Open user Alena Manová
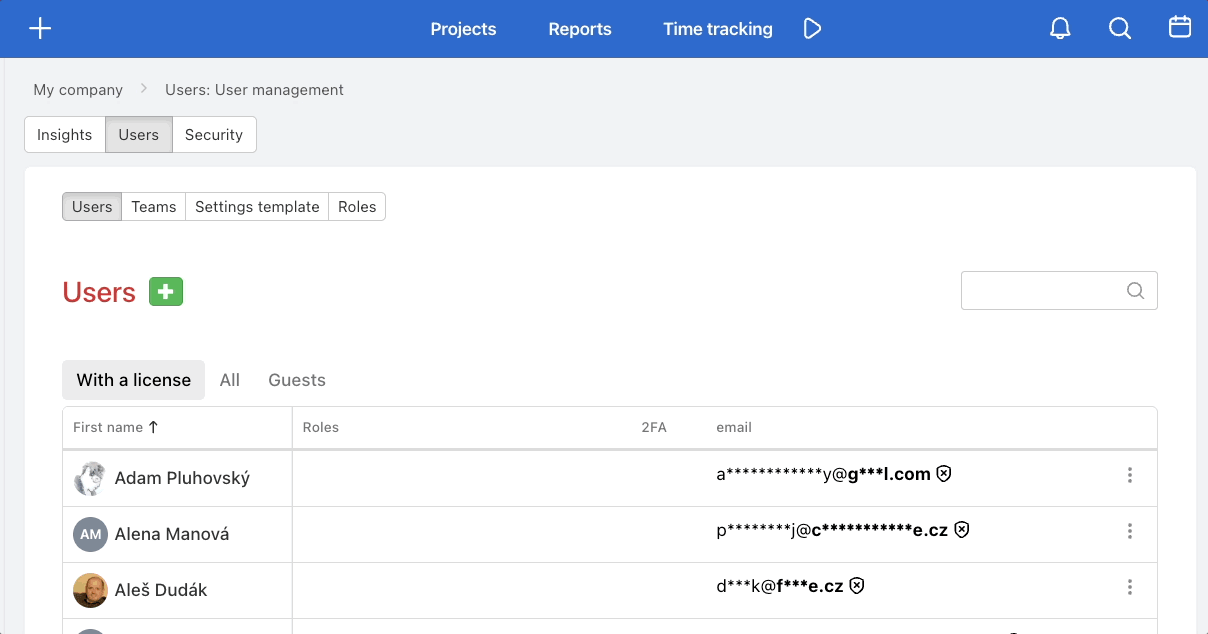This screenshot has height=634, width=1208. tap(172, 534)
